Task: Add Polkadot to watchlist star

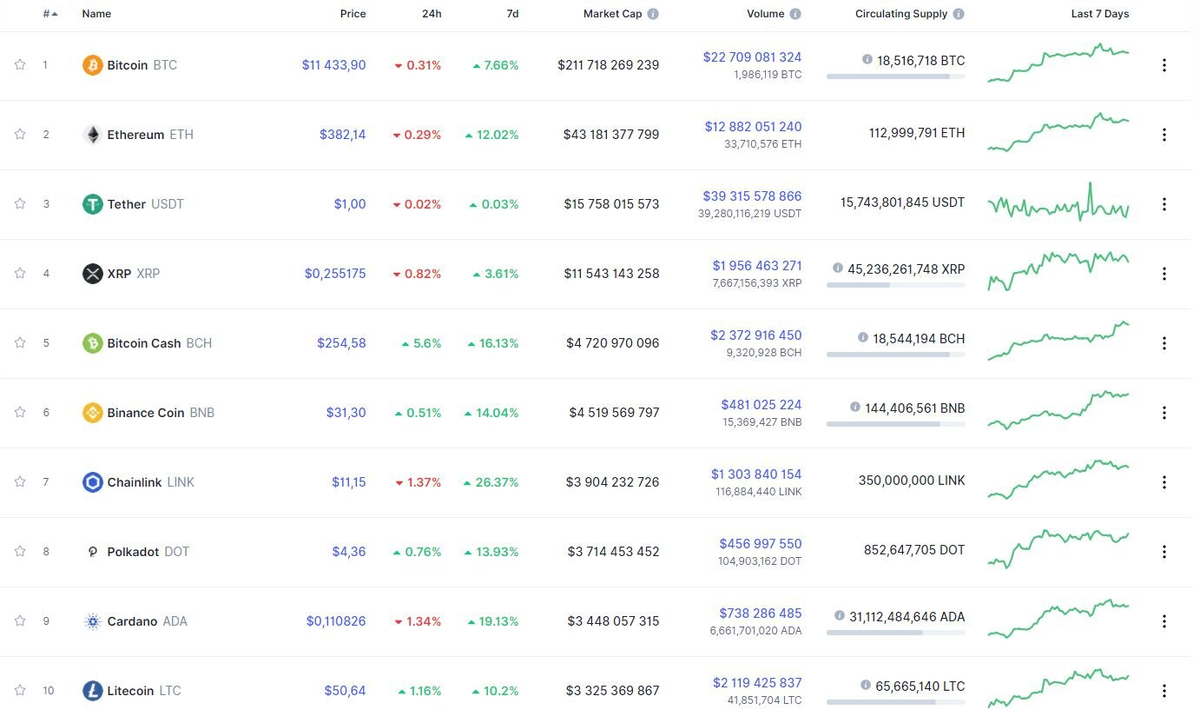Action: (20, 551)
